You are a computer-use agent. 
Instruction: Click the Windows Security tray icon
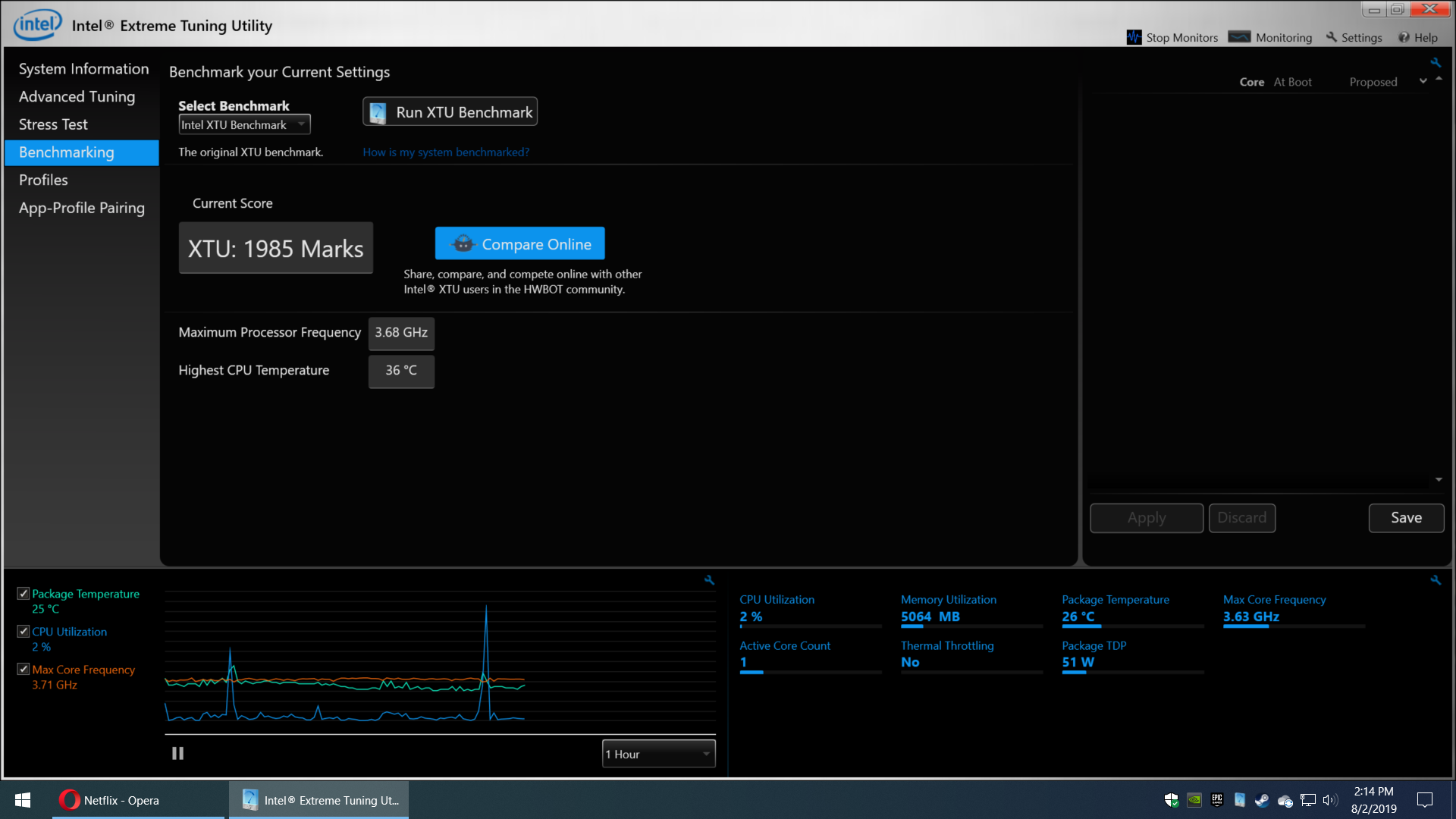[x=1172, y=800]
